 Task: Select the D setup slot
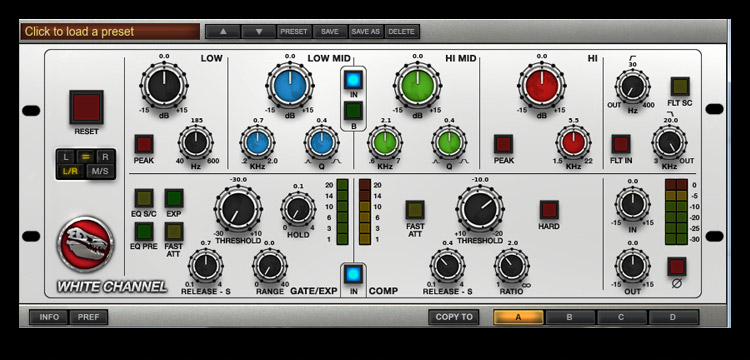point(674,317)
